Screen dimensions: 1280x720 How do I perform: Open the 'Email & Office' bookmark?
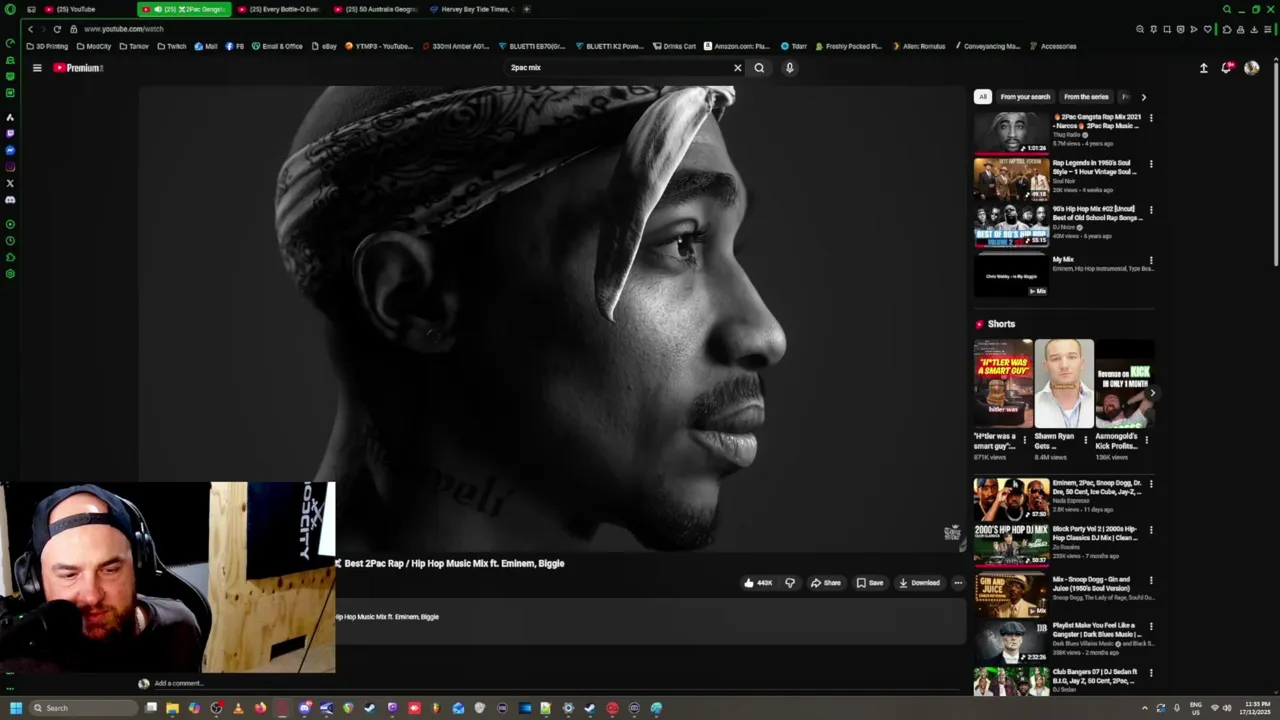(x=277, y=46)
